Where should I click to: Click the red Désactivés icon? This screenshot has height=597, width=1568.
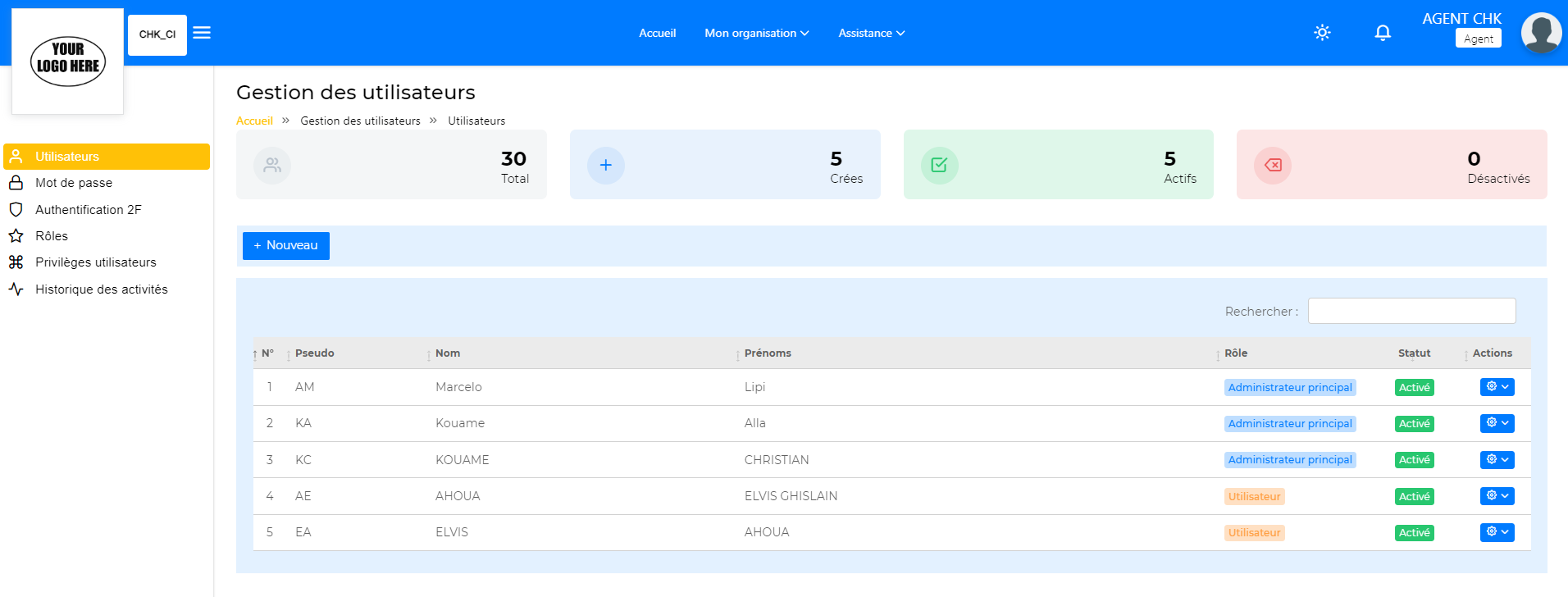click(x=1273, y=166)
